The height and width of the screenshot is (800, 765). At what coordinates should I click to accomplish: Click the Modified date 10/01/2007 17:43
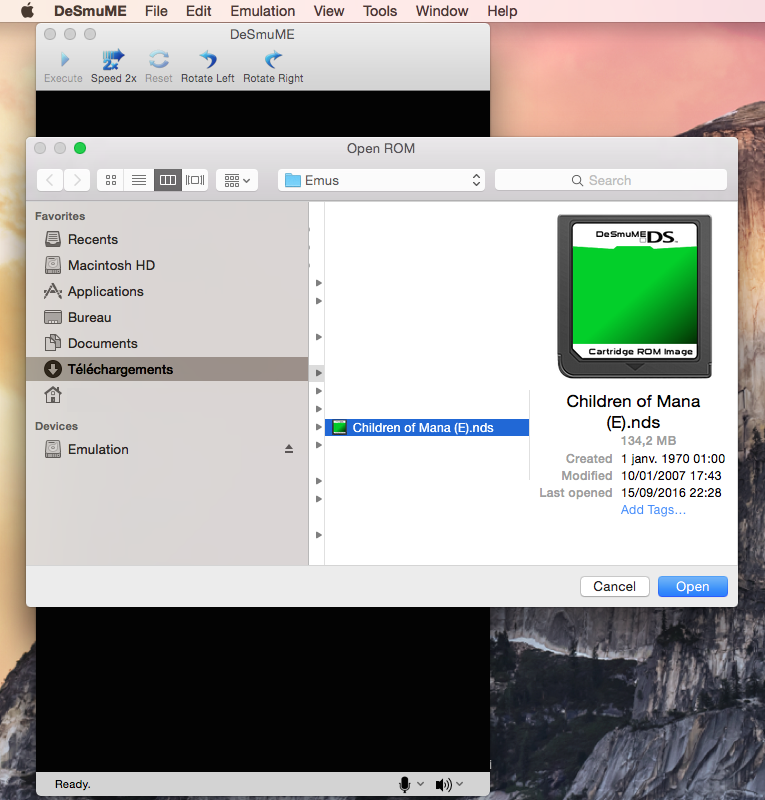671,476
